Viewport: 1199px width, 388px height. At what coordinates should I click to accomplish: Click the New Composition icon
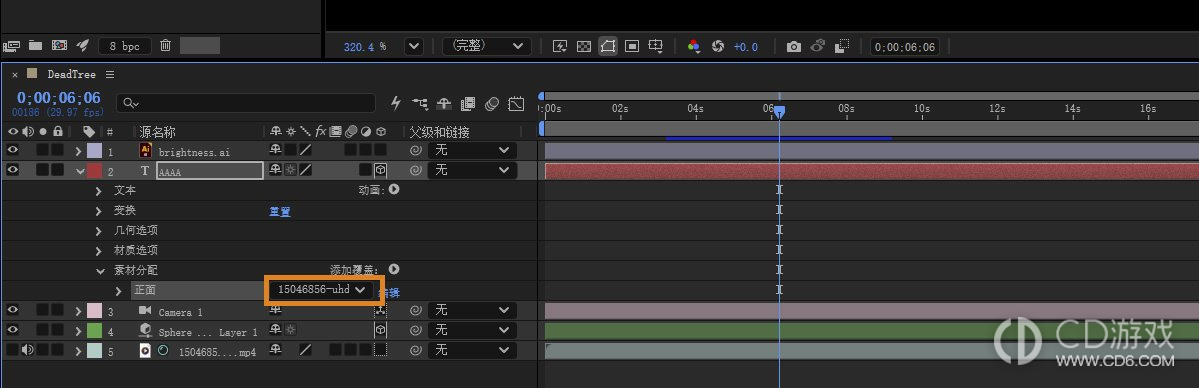coord(60,46)
